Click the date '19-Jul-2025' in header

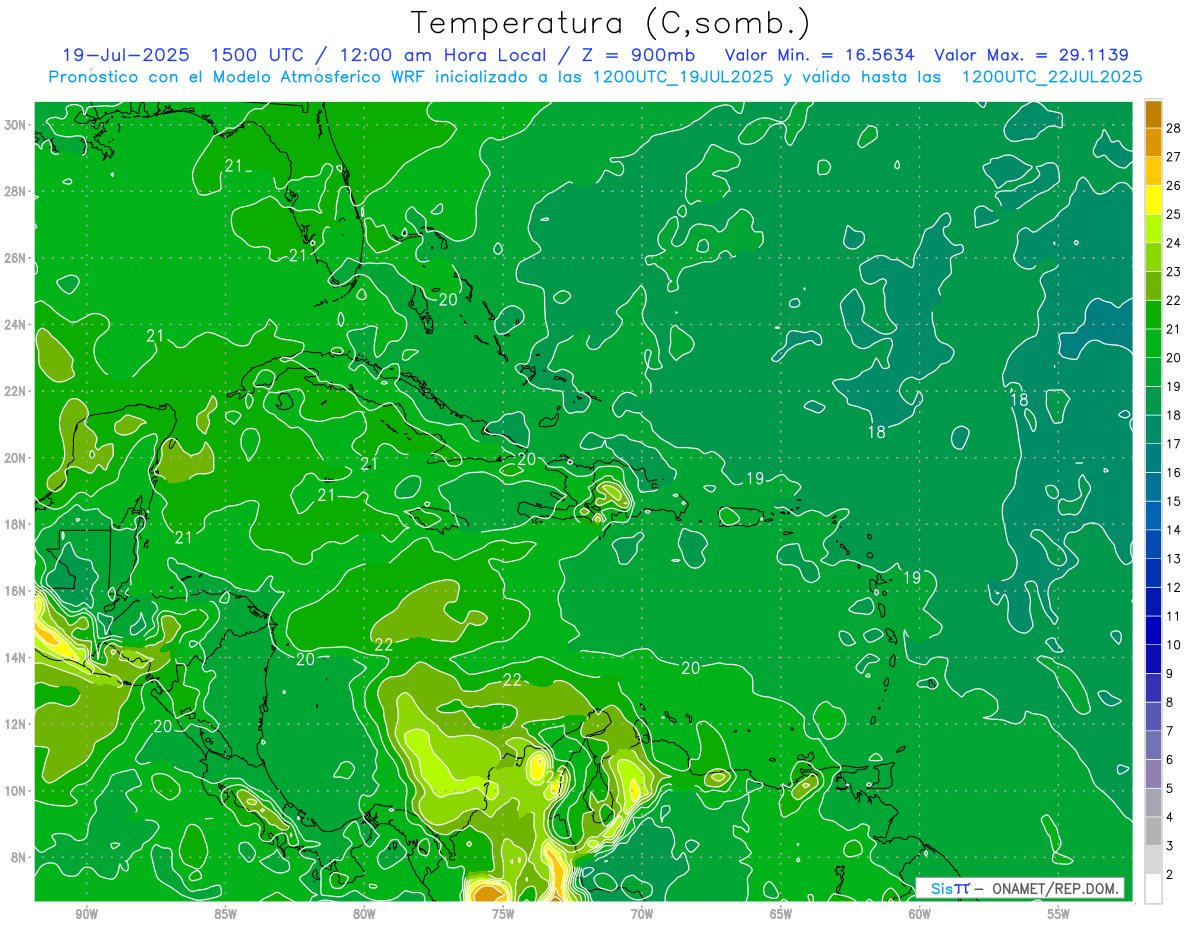[124, 55]
